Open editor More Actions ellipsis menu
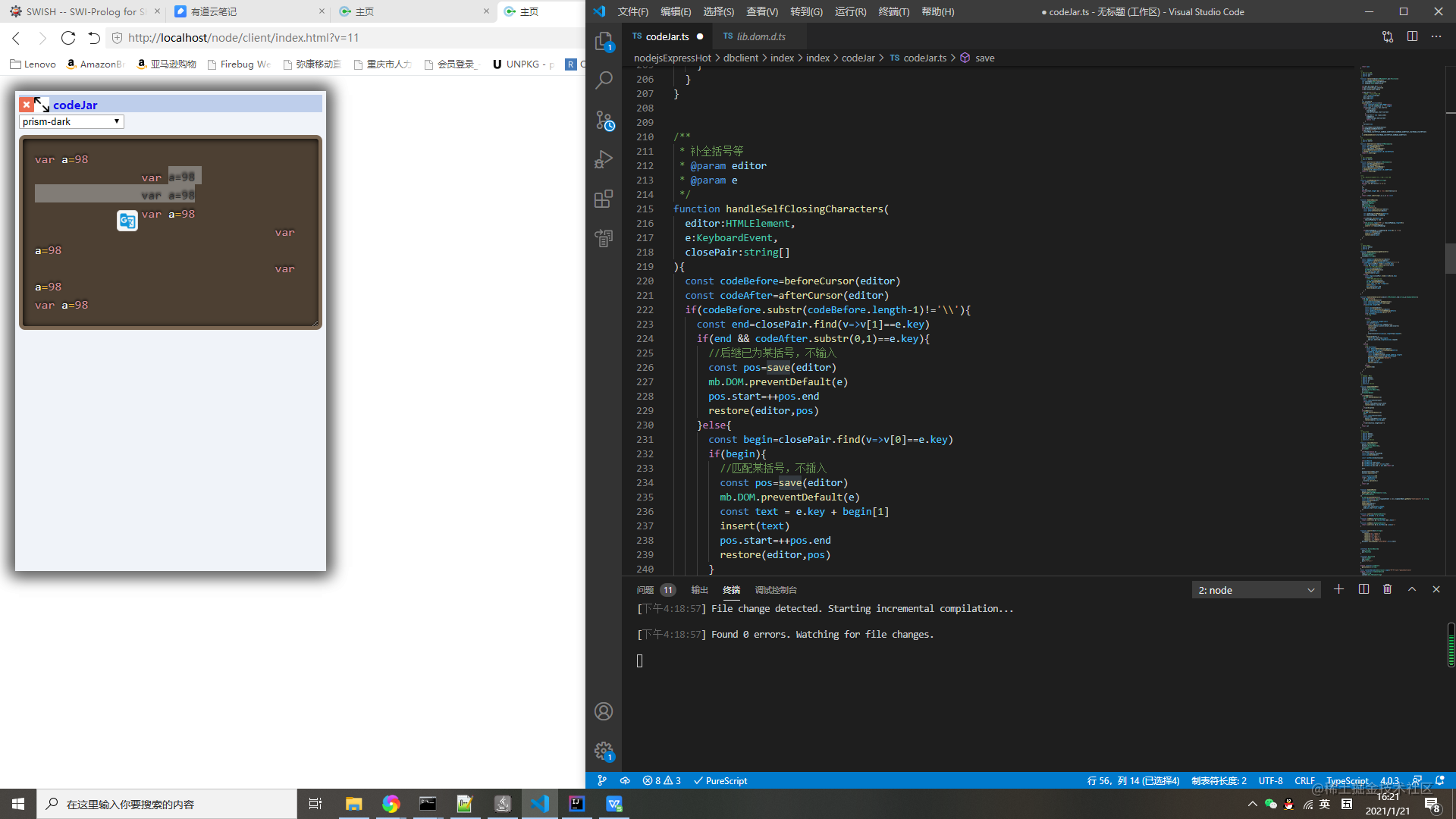The image size is (1456, 819). pos(1436,36)
